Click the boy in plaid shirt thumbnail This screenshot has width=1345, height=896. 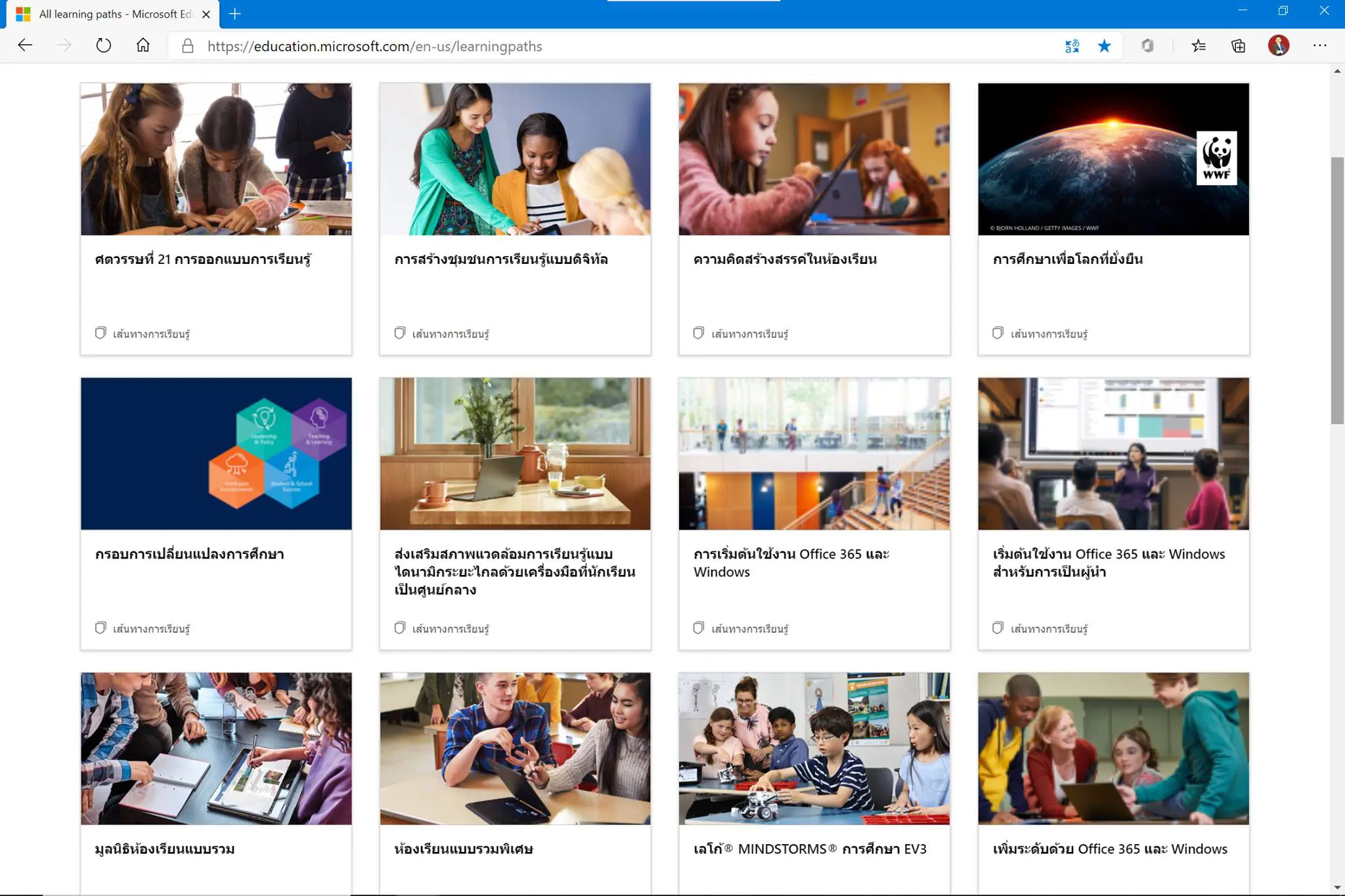click(x=515, y=748)
